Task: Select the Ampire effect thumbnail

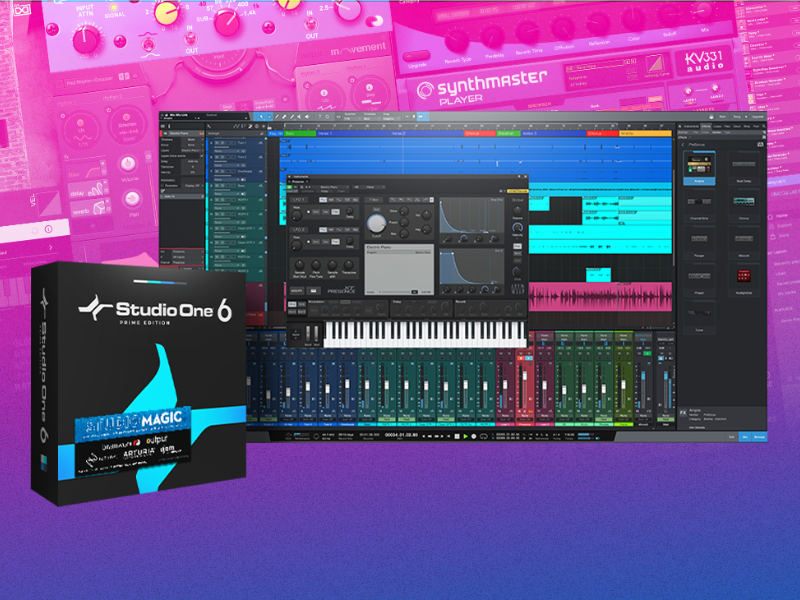Action: click(699, 167)
